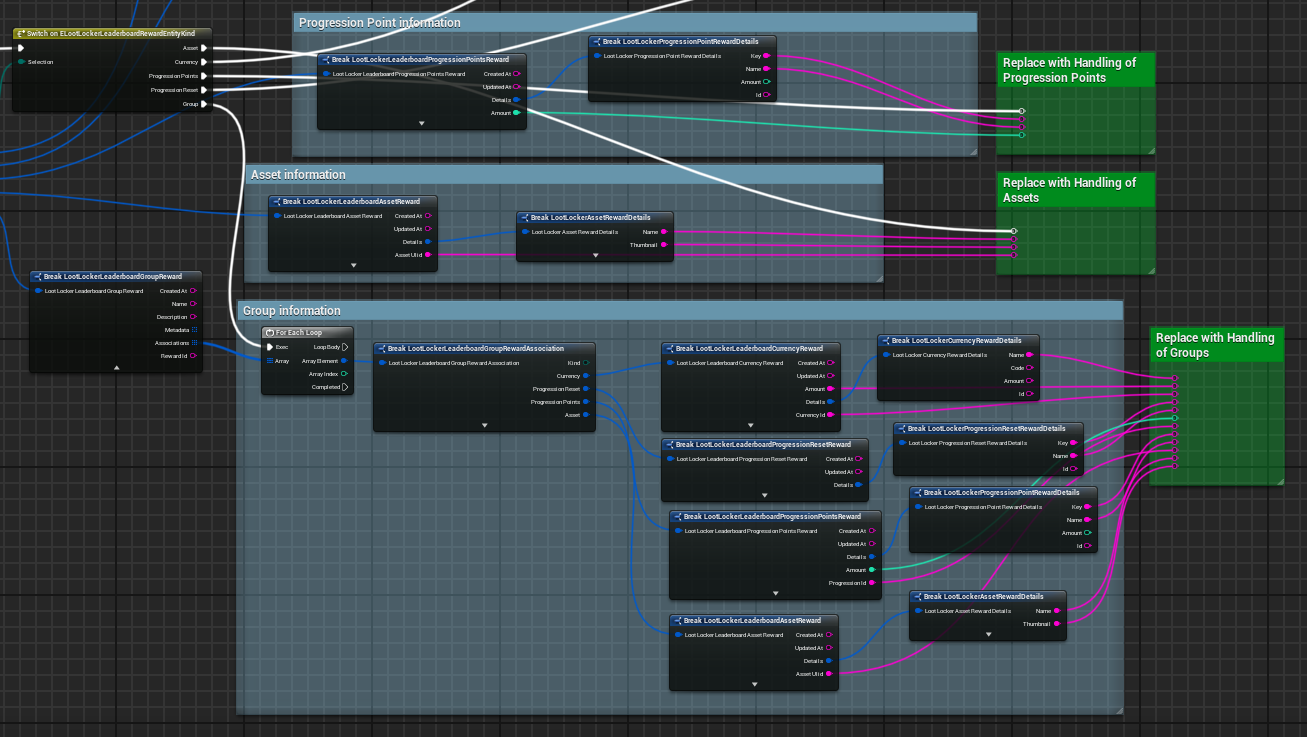Click the Loop Body pin on For Each Loop
This screenshot has width=1307, height=737.
point(345,347)
